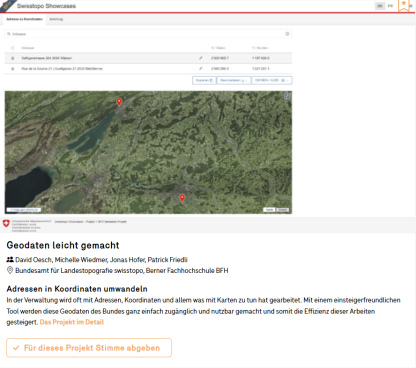
Task: Switch the map to Karte view
Action: tap(269, 210)
